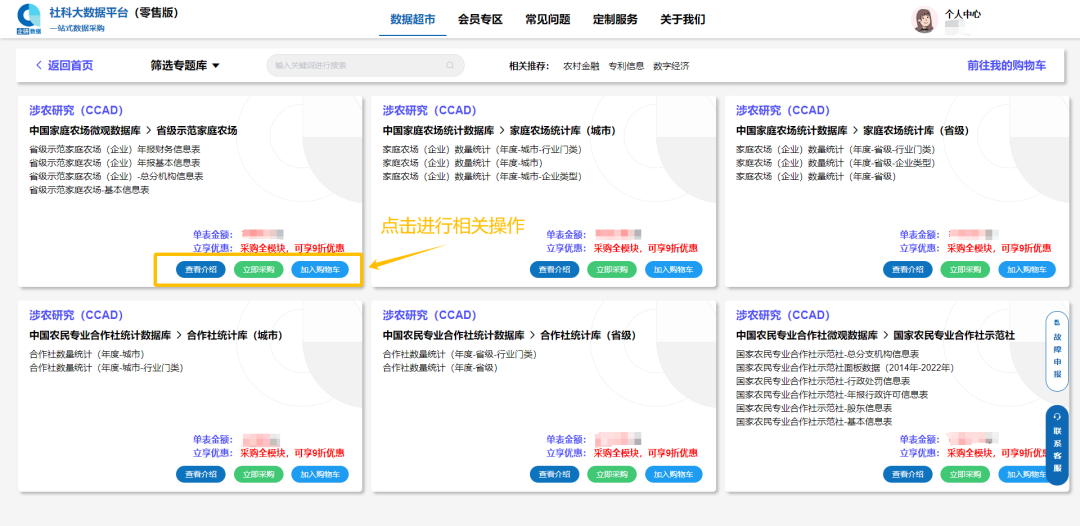Viewport: 1080px width, 526px height.
Task: Click 立即采购 on 省级示范家庭农场 card
Action: 258,270
